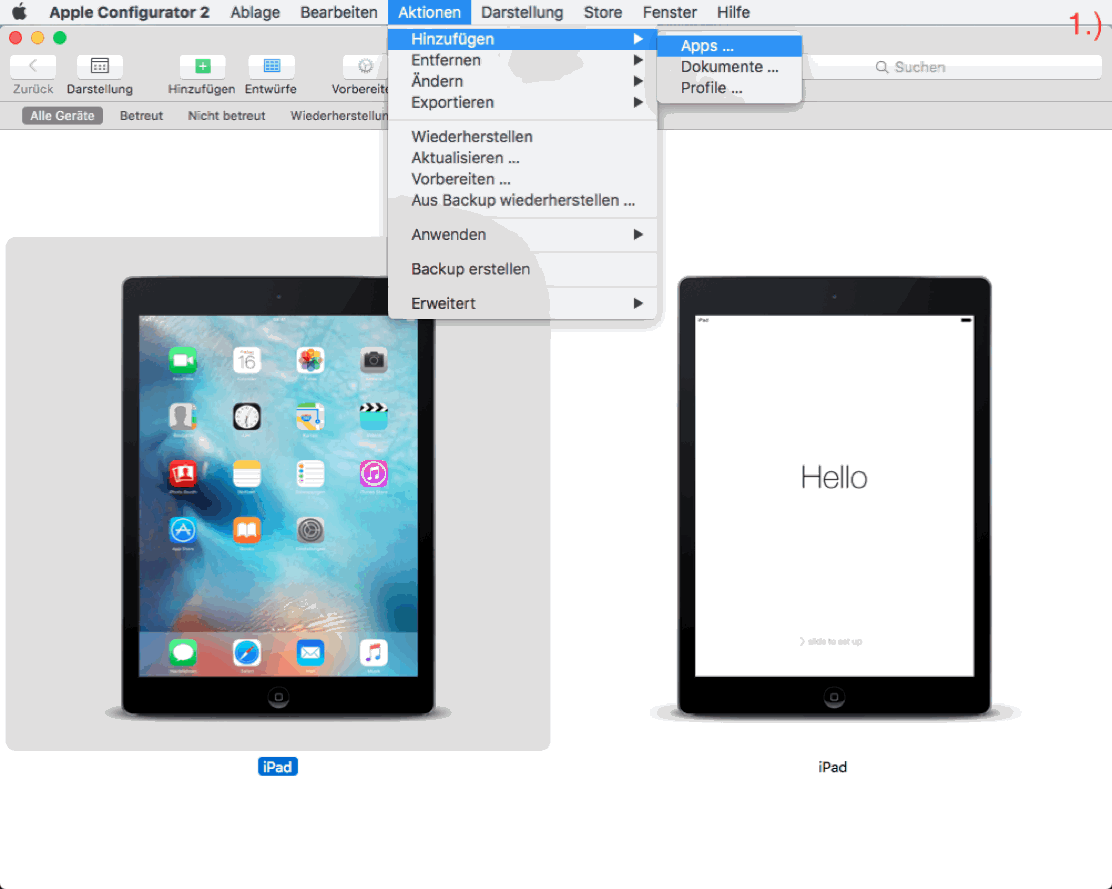
Task: Select the Alle Geräte filter tab
Action: (62, 116)
